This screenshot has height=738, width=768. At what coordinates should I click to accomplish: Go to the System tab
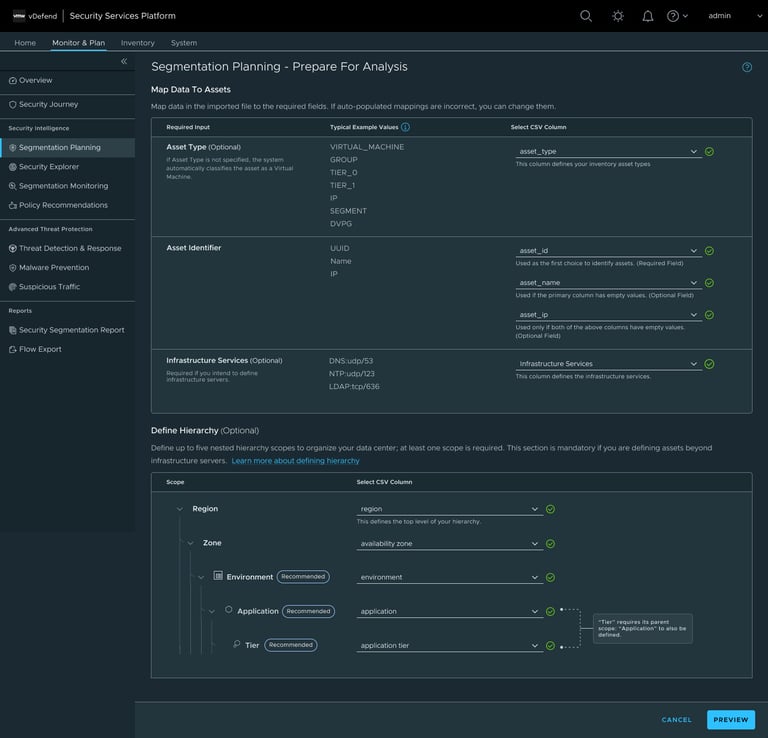[184, 43]
